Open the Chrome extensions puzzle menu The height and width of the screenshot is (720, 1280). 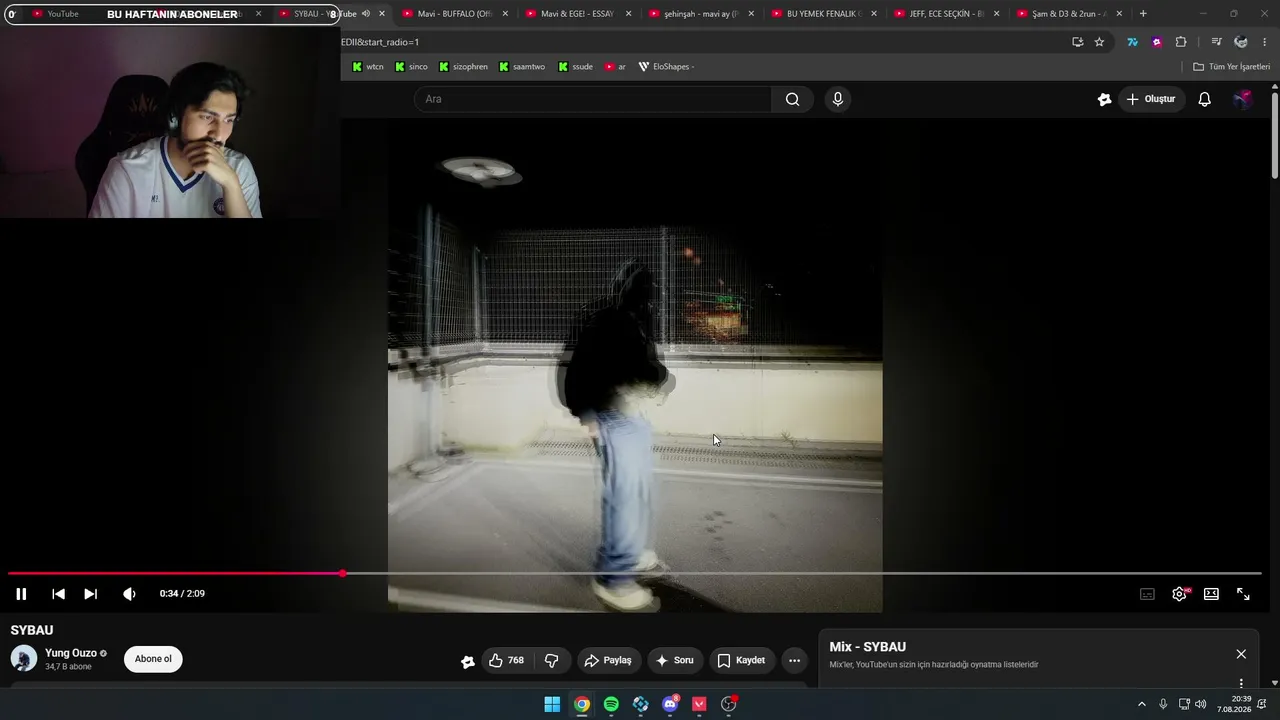(x=1181, y=42)
